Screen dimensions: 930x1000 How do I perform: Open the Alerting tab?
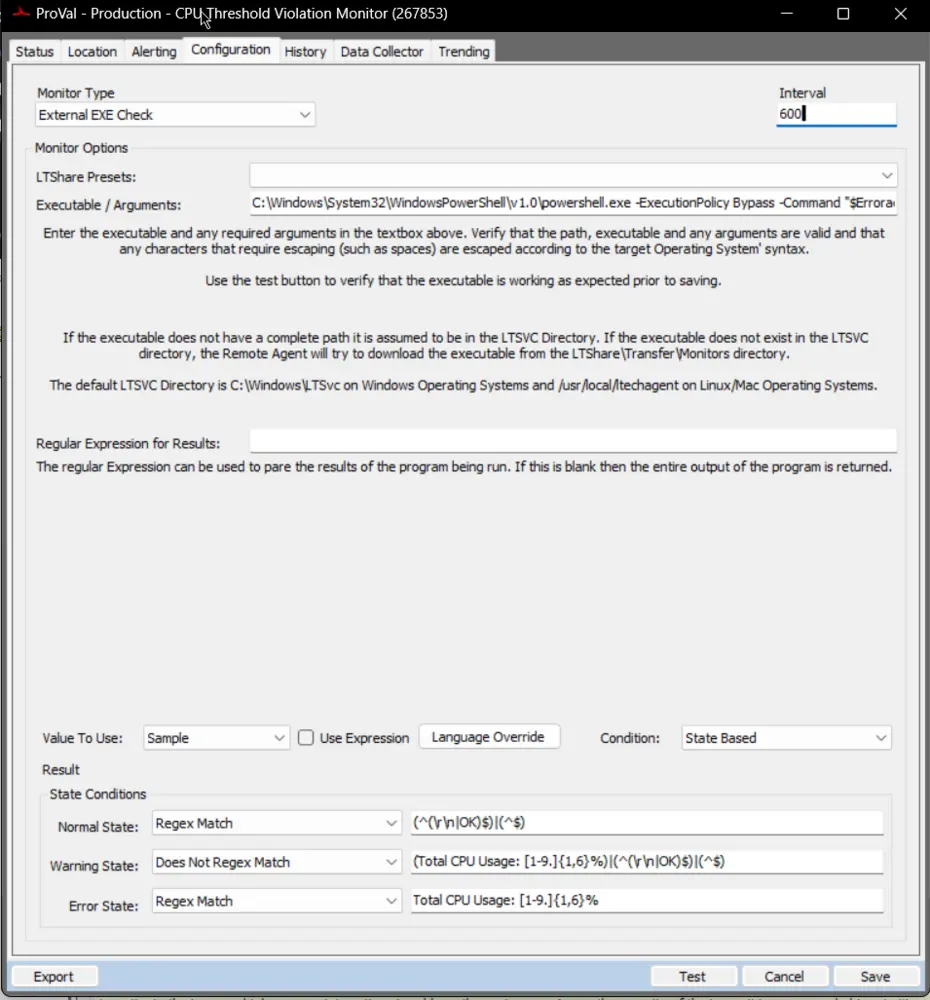coord(154,52)
